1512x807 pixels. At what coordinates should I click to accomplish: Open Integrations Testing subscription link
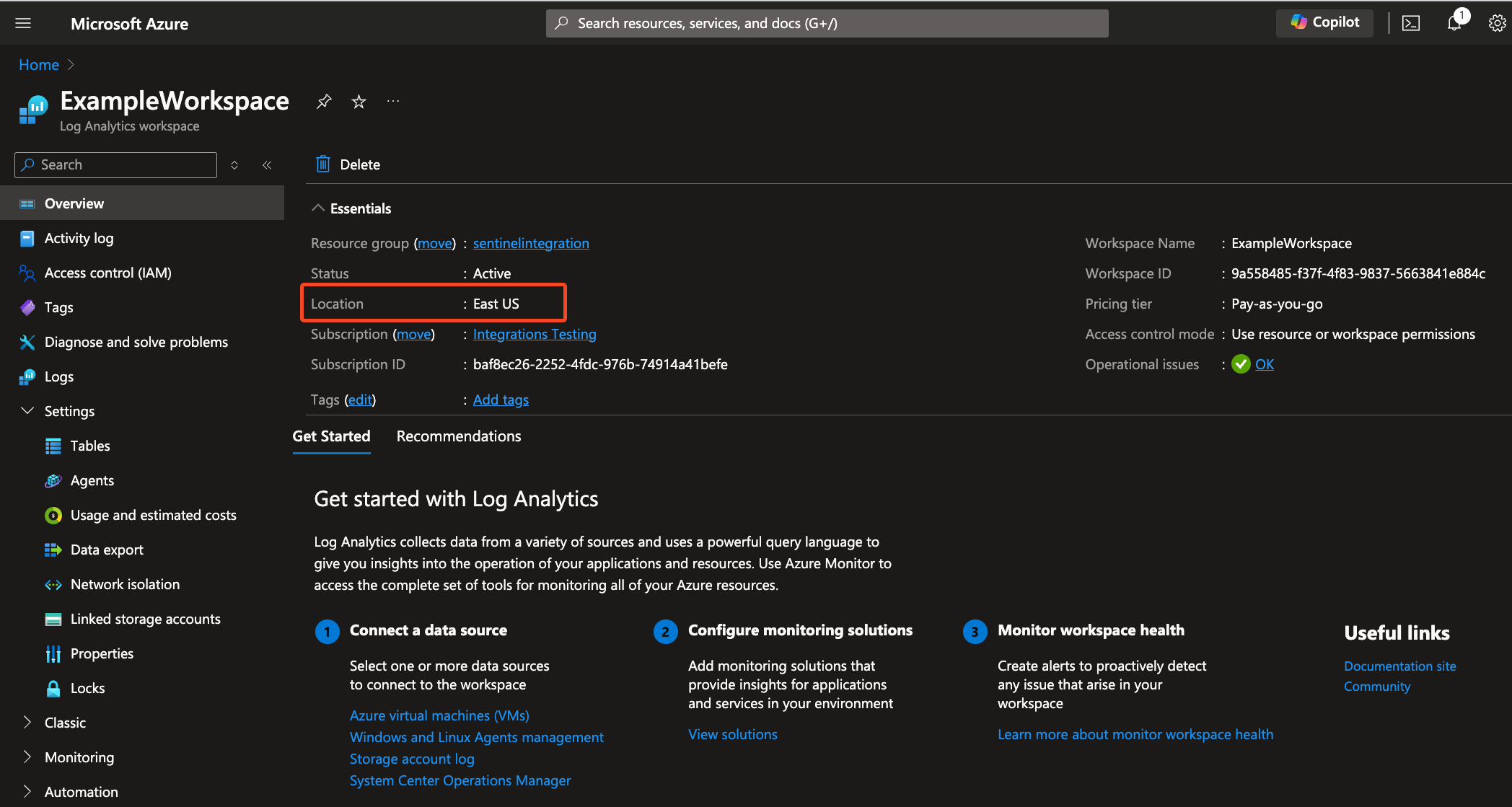[535, 334]
